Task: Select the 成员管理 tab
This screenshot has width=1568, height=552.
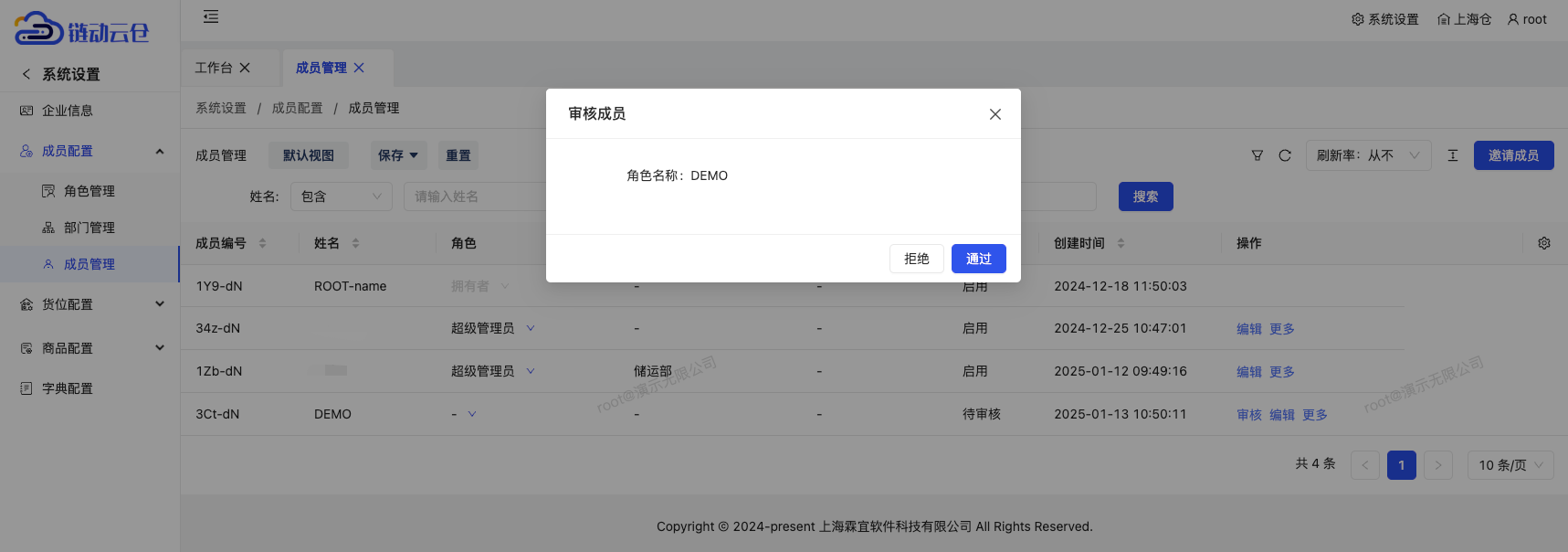Action: pyautogui.click(x=321, y=68)
